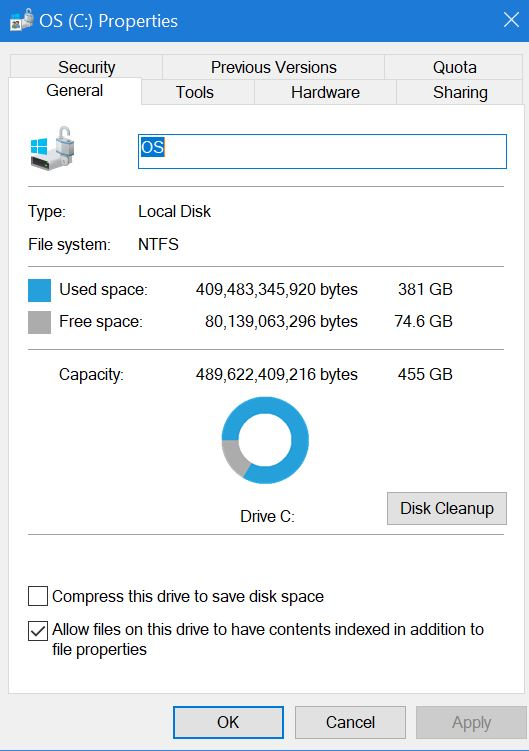Screen dimensions: 529x751
Task: Open the Hardware tab
Action: (x=325, y=92)
